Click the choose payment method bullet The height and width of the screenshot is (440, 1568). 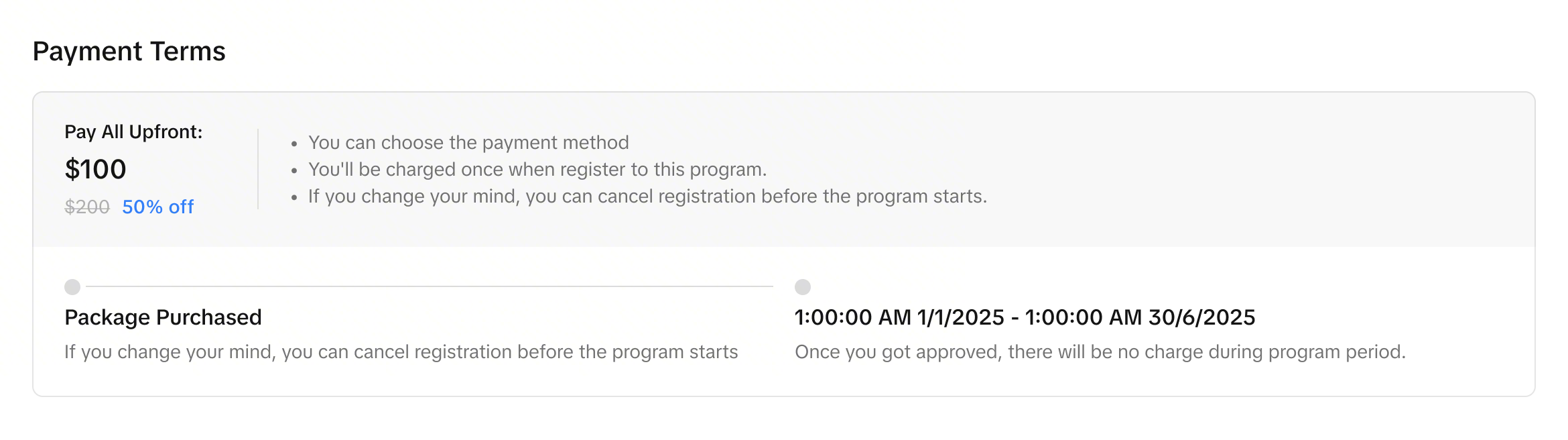pos(468,142)
